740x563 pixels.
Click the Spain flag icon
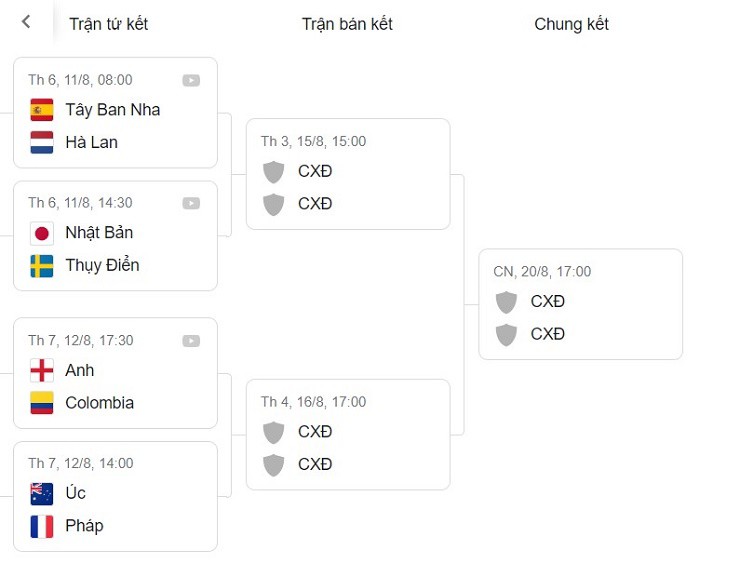coord(42,110)
